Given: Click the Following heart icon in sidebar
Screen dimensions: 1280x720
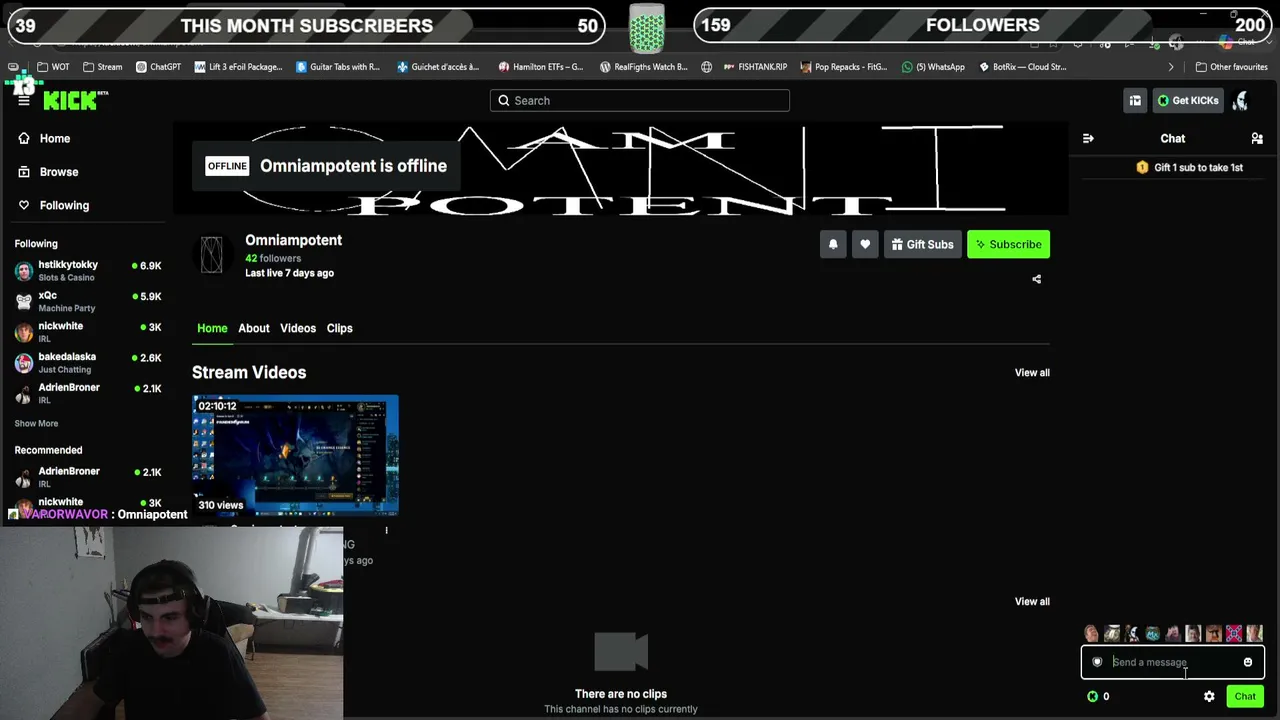Looking at the screenshot, I should point(24,205).
